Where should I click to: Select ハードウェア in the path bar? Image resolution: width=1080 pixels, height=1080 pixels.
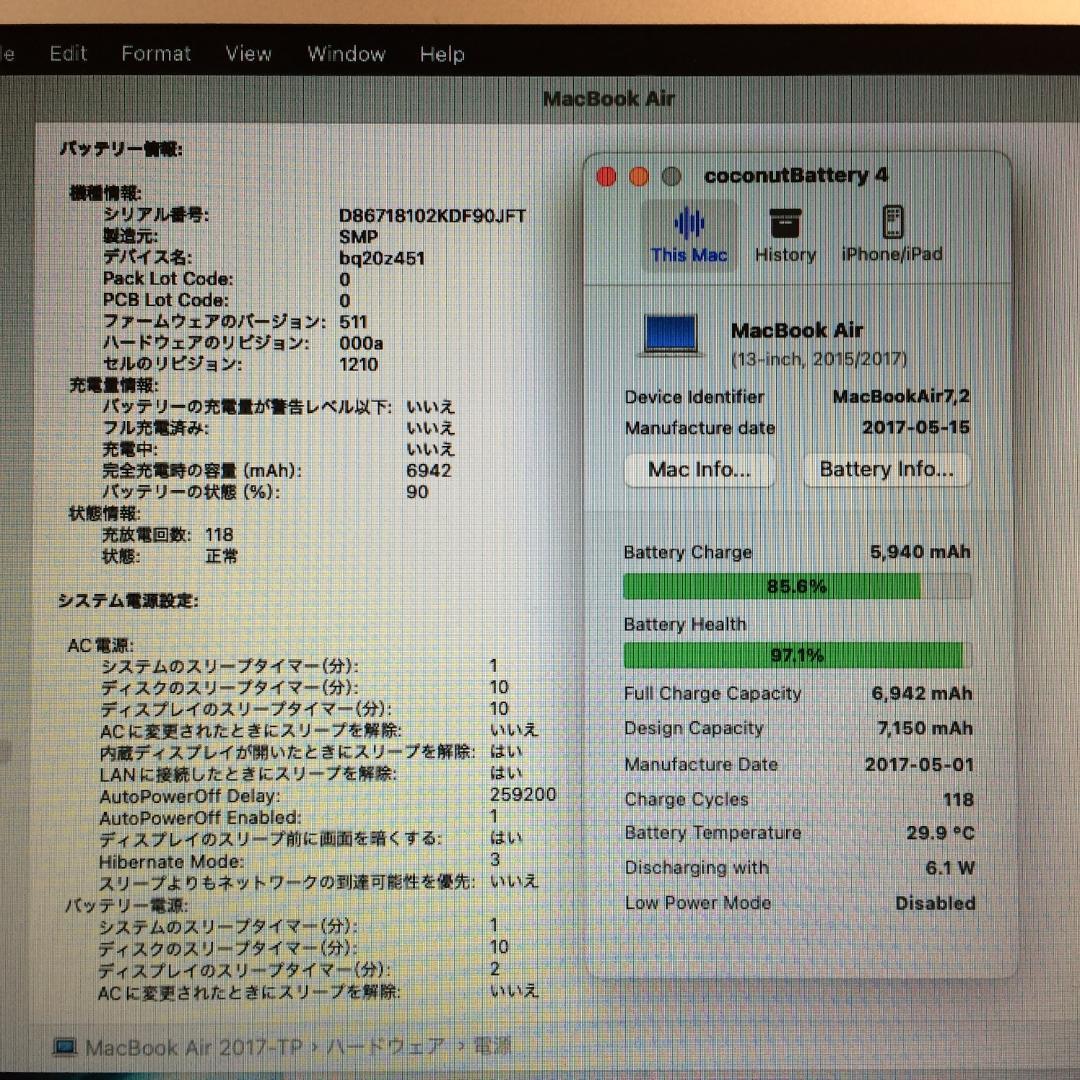point(385,1046)
